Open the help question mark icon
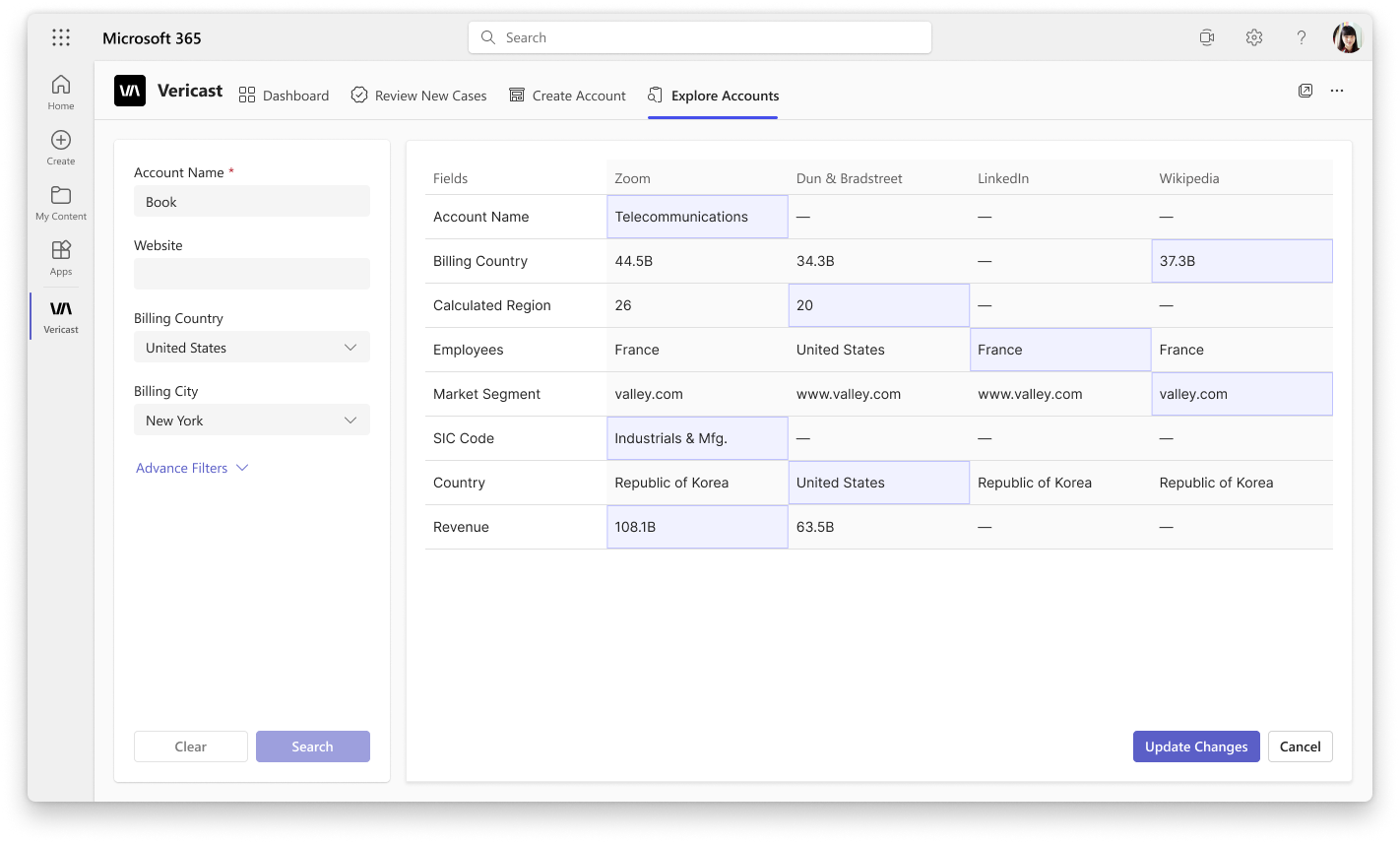Image resolution: width=1400 pixels, height=843 pixels. click(1302, 37)
